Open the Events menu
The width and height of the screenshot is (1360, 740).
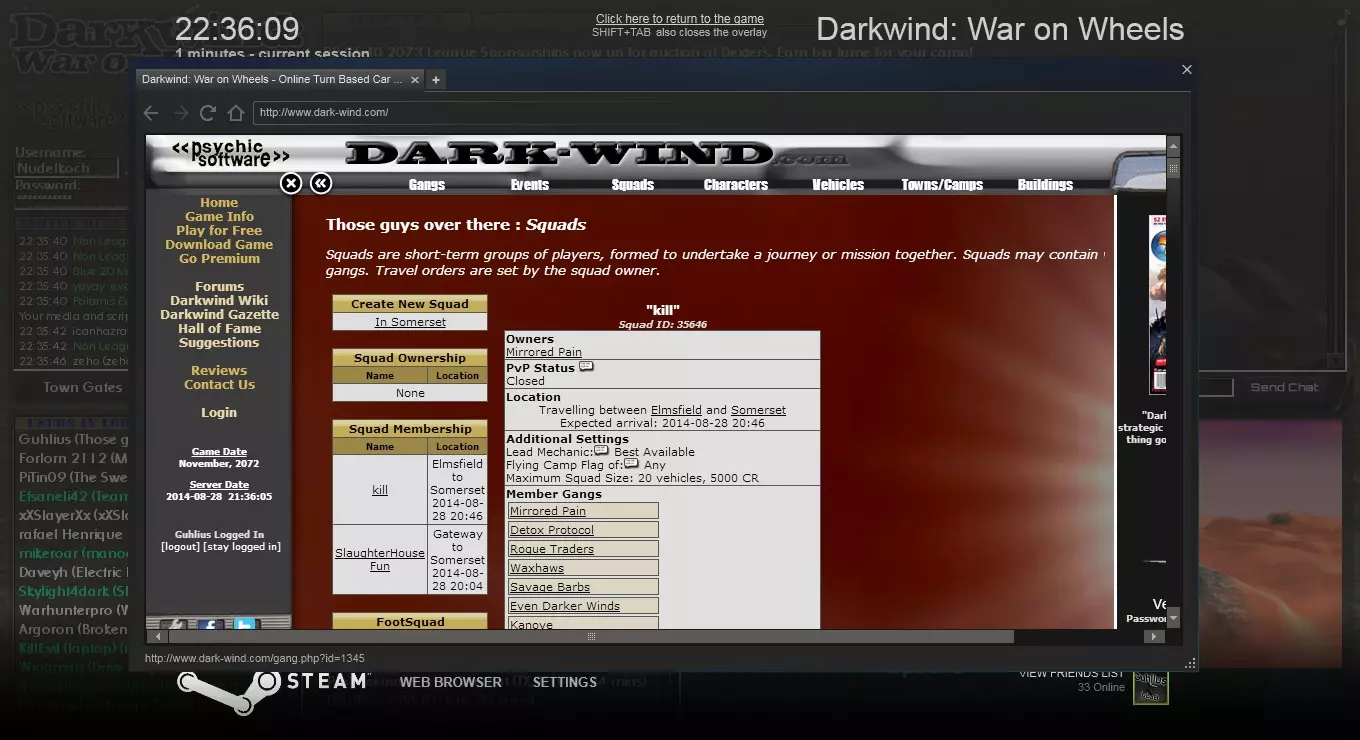point(530,185)
